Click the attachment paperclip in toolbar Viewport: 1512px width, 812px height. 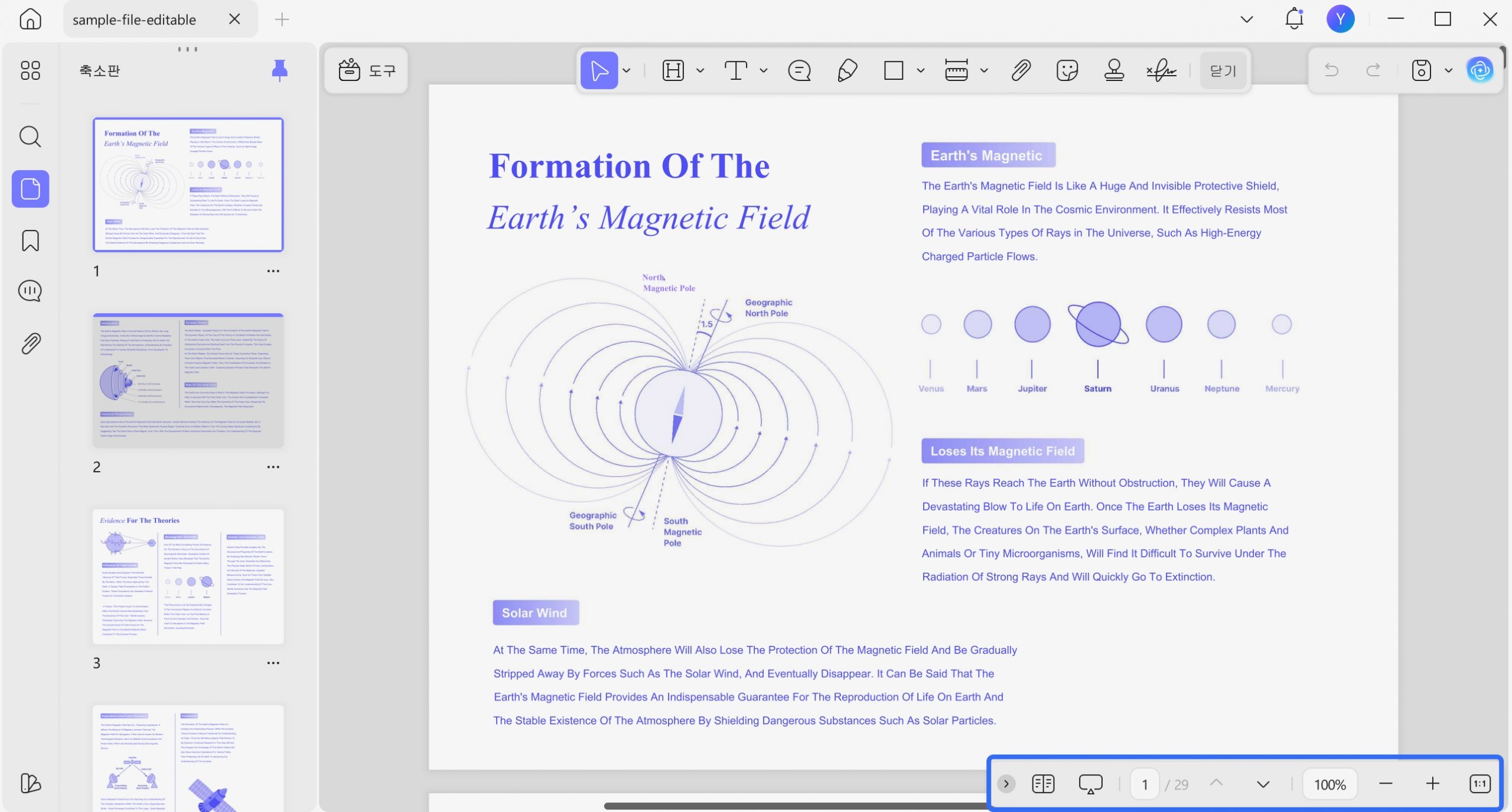[x=1021, y=71]
